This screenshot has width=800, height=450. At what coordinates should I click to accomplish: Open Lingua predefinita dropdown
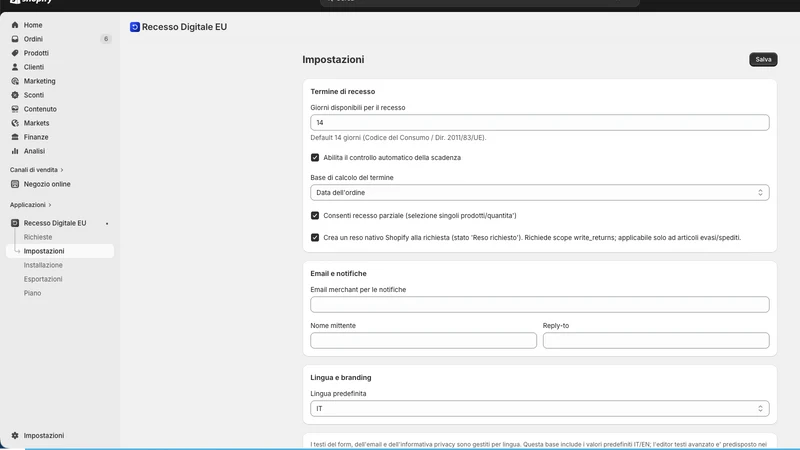tap(539, 409)
